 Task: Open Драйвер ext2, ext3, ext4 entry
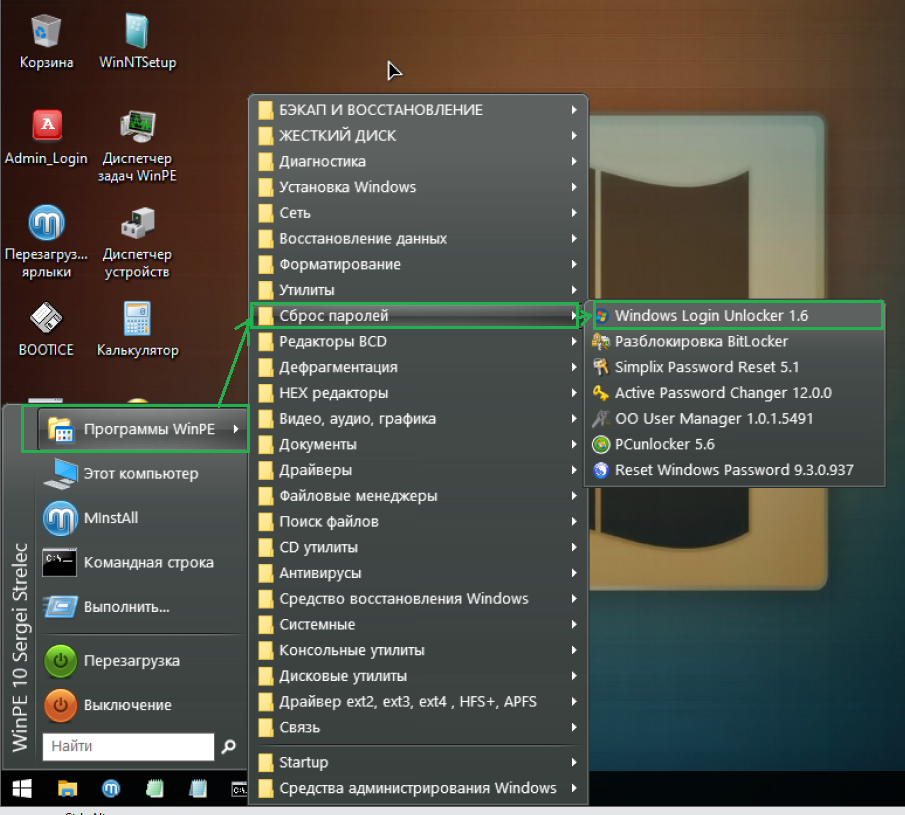click(418, 701)
